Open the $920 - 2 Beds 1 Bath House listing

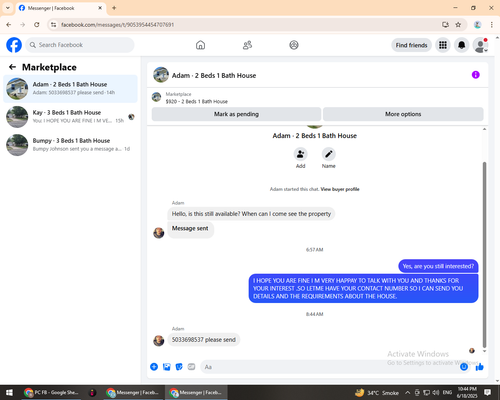point(197,101)
